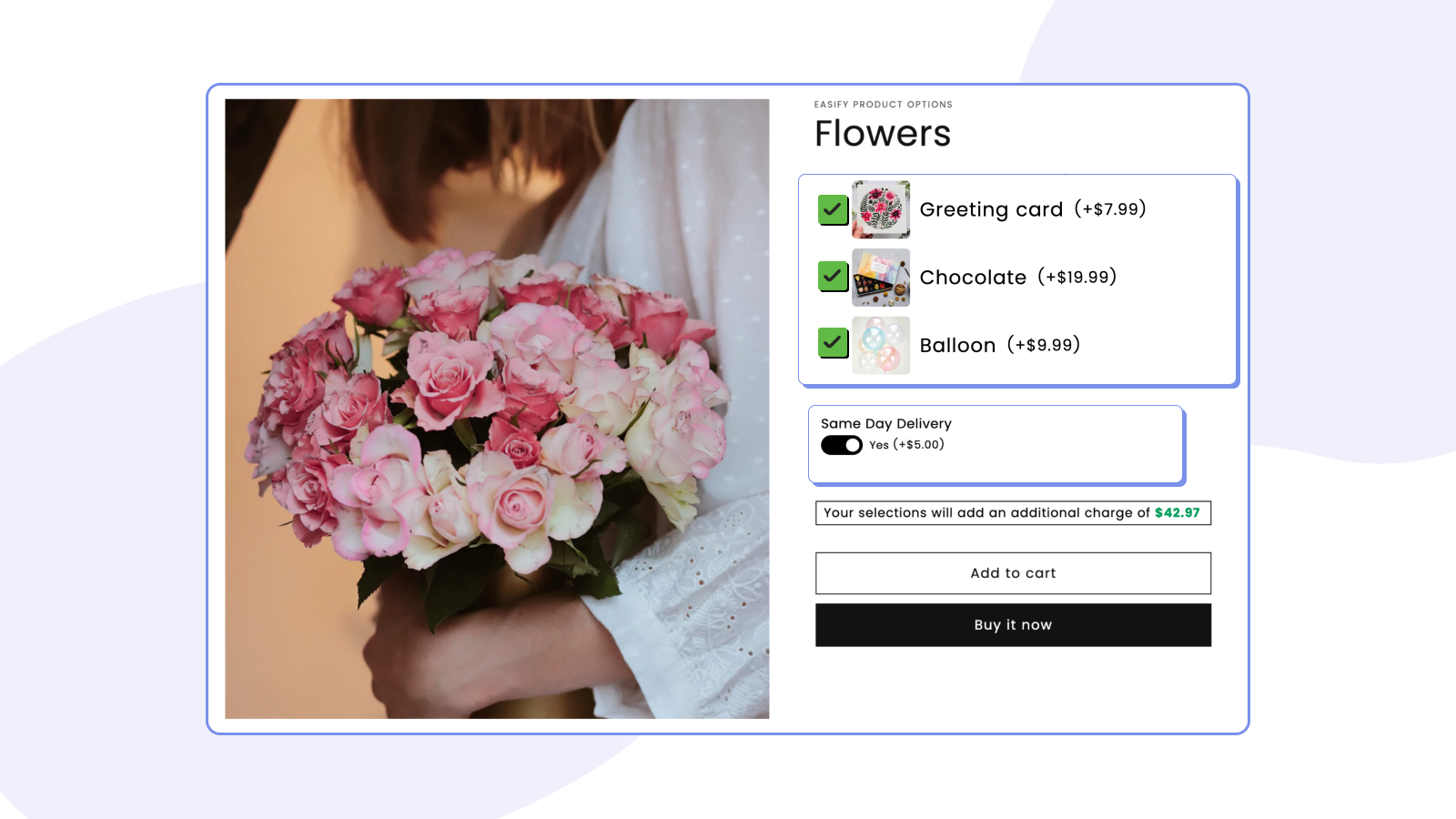This screenshot has width=1456, height=819.
Task: Click the Greeting card (+$7.99) label
Action: (1033, 209)
